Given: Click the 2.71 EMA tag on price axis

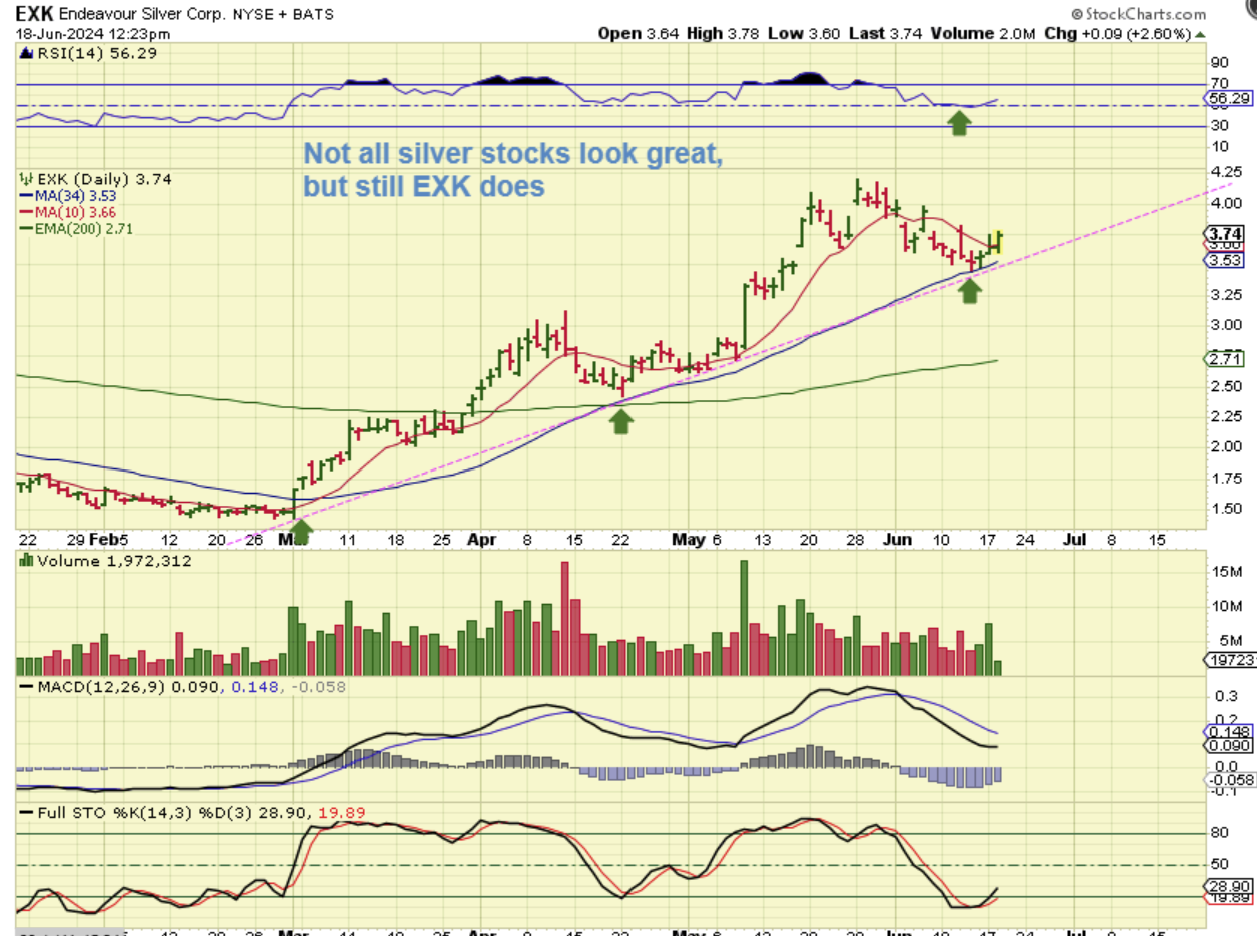Looking at the screenshot, I should pyautogui.click(x=1224, y=359).
